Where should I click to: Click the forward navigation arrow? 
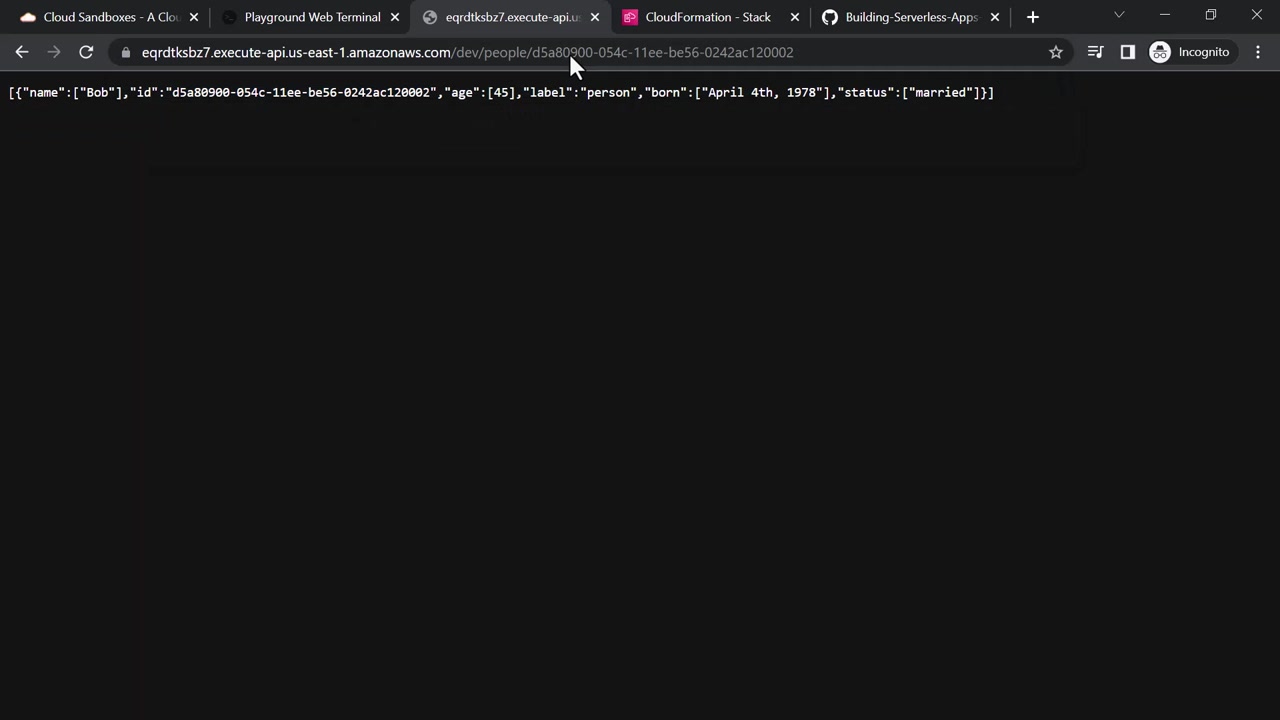click(54, 52)
